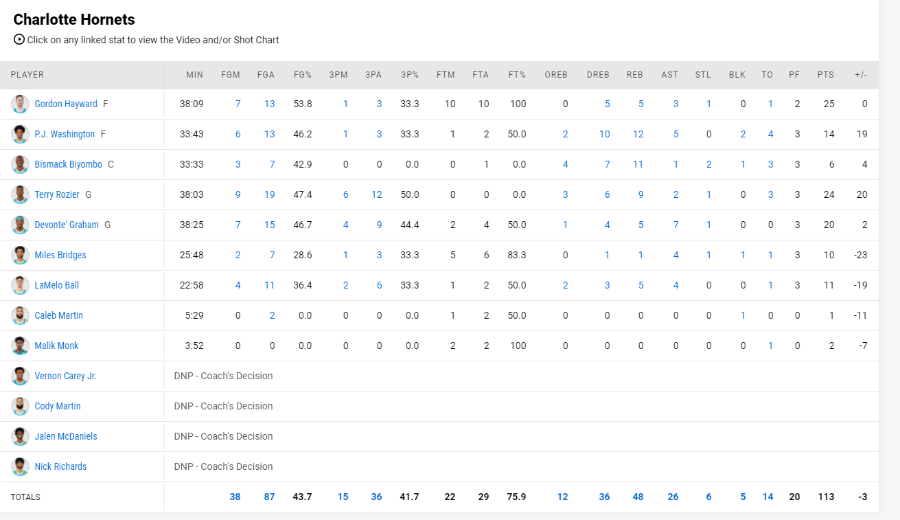This screenshot has height=520, width=900.
Task: View LaMelo Ball's 11 field goal attempts
Action: 269,285
